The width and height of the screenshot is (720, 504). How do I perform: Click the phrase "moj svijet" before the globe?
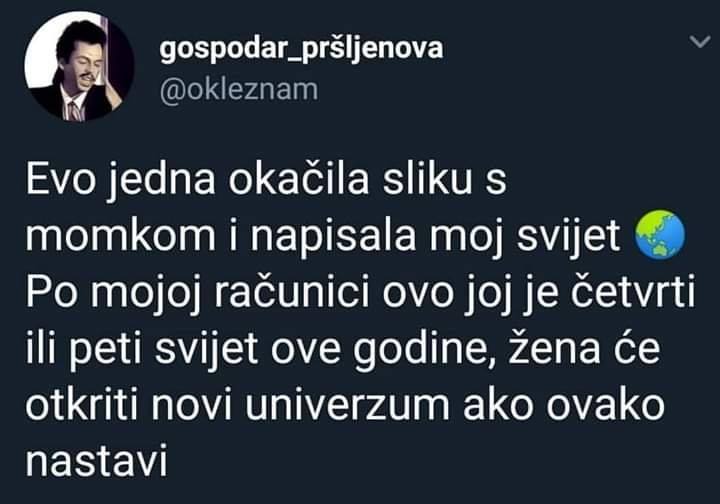pos(524,238)
